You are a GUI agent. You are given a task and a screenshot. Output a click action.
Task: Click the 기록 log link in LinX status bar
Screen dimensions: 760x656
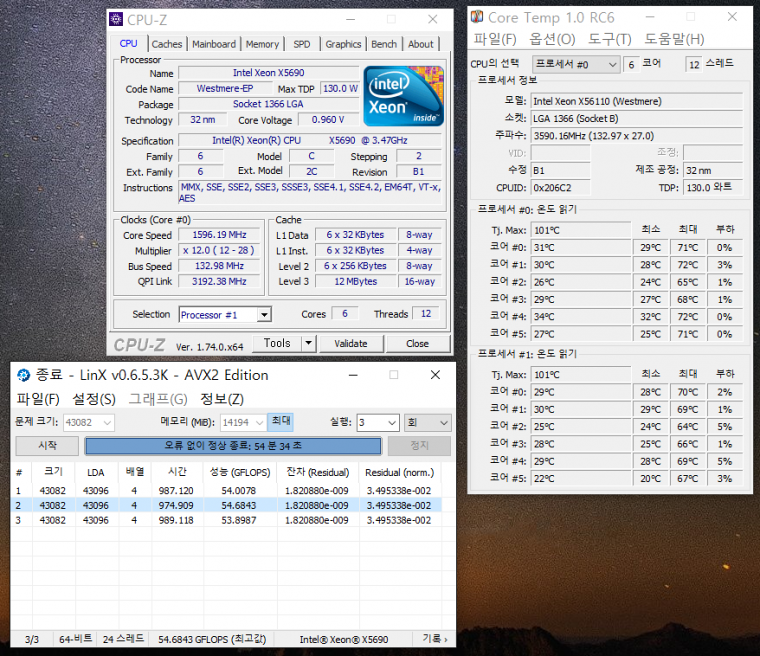point(435,639)
